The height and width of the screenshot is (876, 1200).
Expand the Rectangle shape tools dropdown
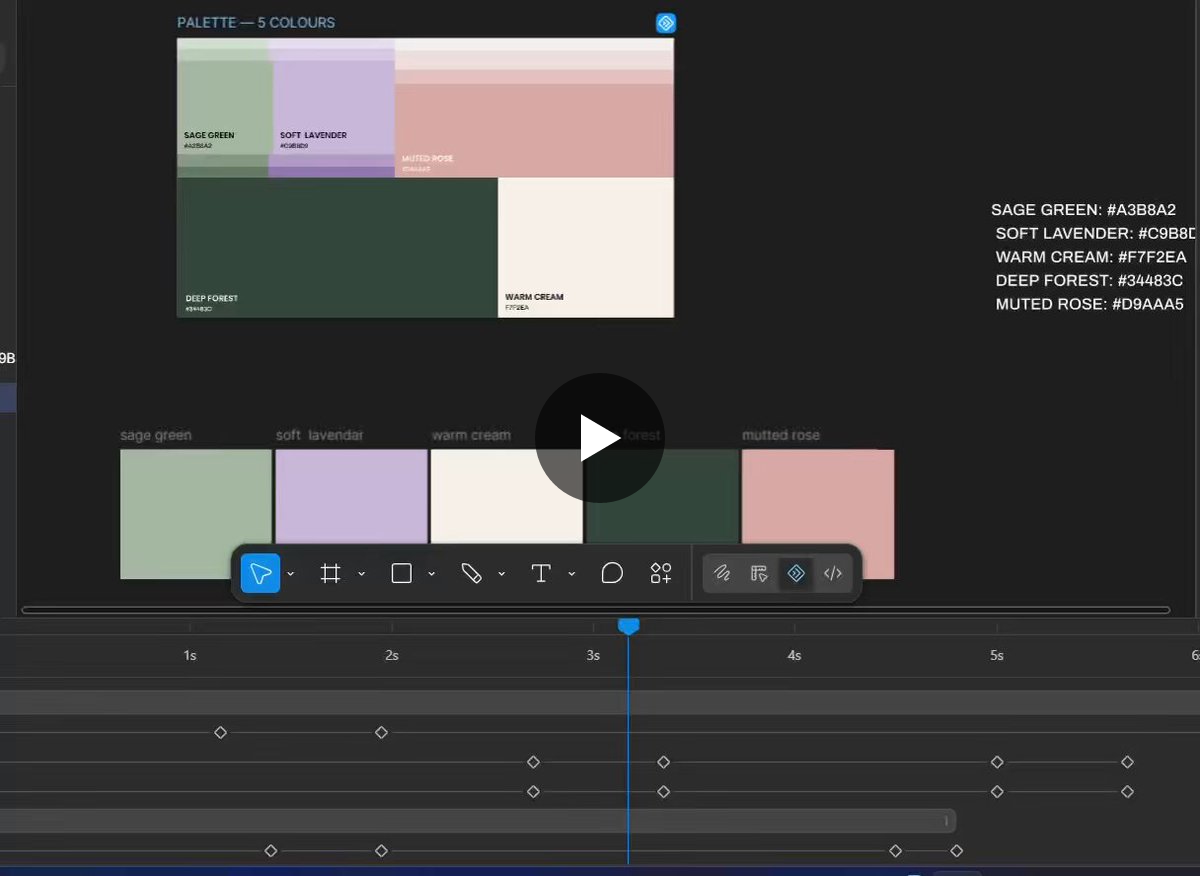coord(432,574)
